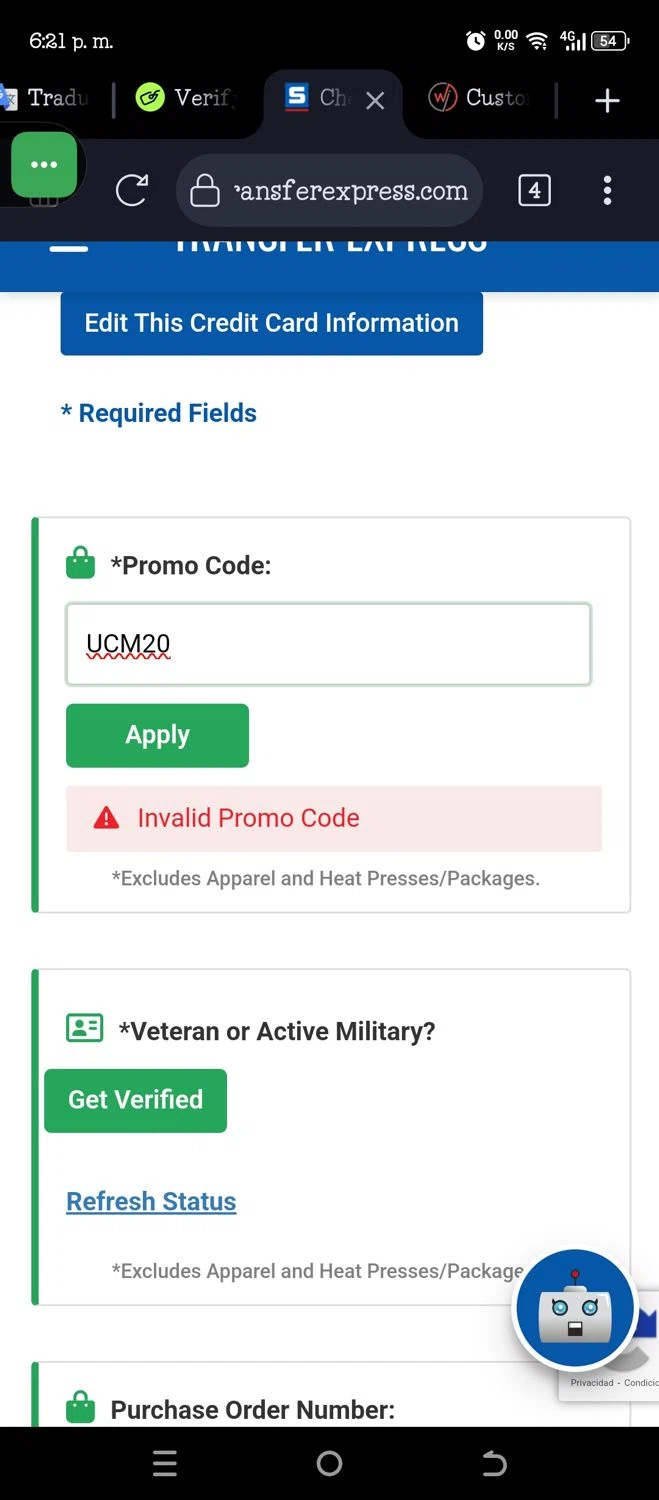This screenshot has height=1500, width=659.
Task: Tap the green floating dots bubble
Action: coord(44,165)
